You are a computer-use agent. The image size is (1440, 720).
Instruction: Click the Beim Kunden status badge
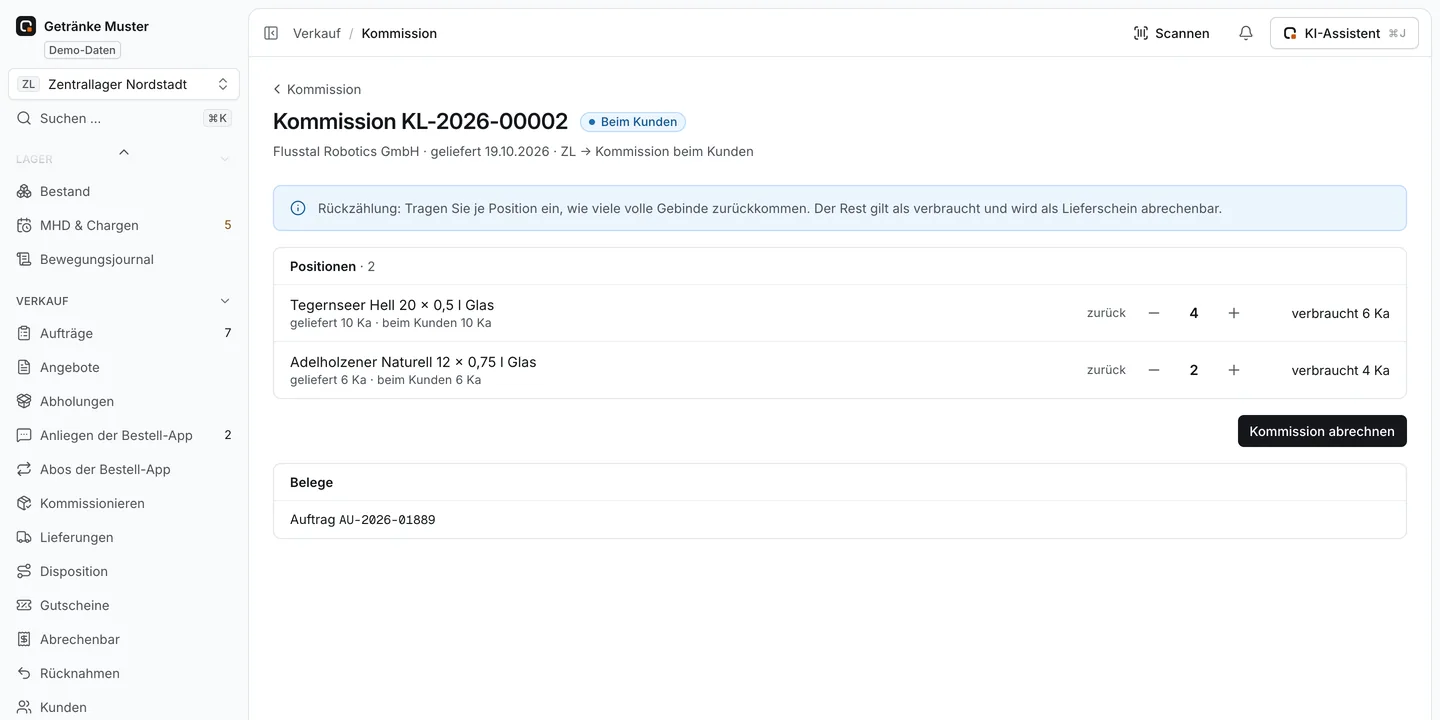click(633, 122)
